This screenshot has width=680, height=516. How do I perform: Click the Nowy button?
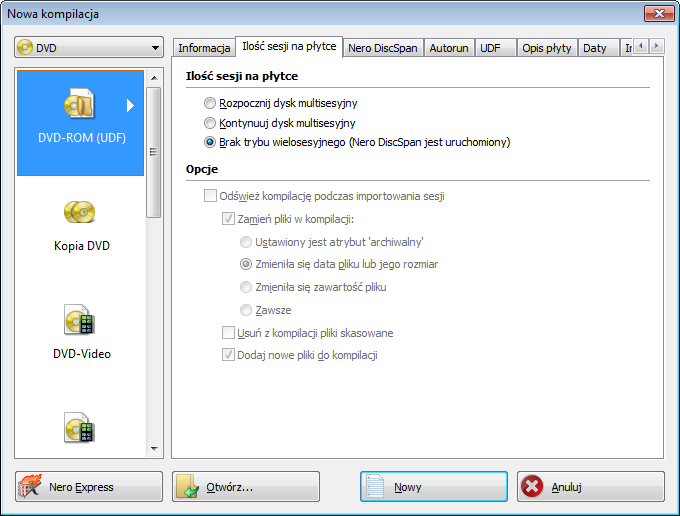pyautogui.click(x=434, y=487)
